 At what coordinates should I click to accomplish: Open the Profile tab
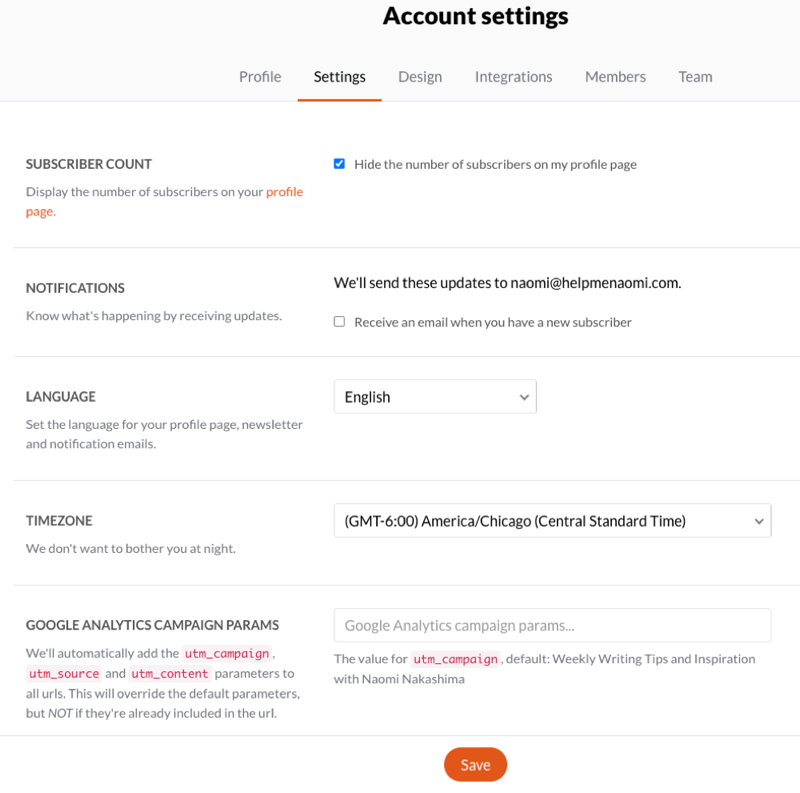[x=260, y=77]
